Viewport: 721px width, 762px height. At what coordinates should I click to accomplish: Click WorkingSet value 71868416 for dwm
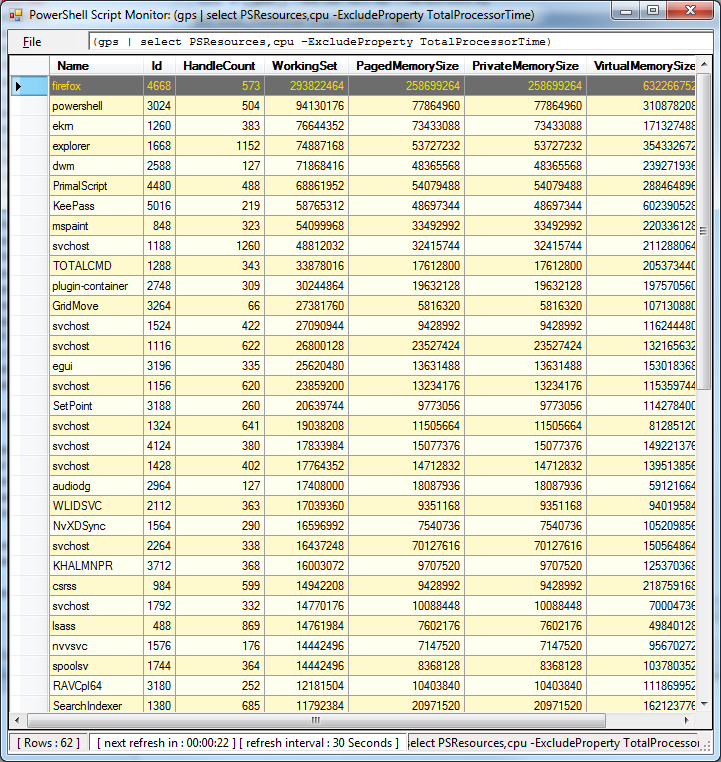pos(306,166)
